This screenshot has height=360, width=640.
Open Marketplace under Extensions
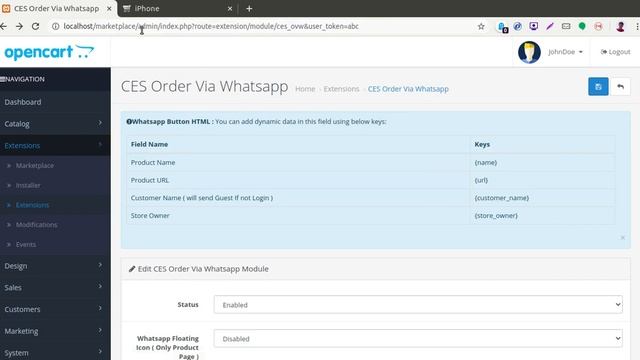(x=35, y=166)
